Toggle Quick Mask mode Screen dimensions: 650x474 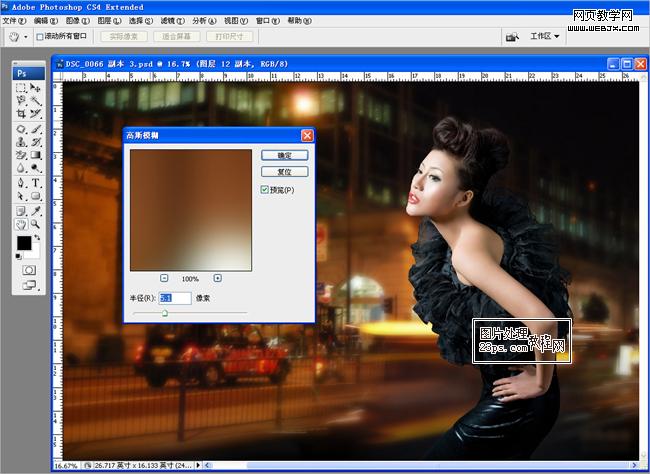pyautogui.click(x=29, y=270)
